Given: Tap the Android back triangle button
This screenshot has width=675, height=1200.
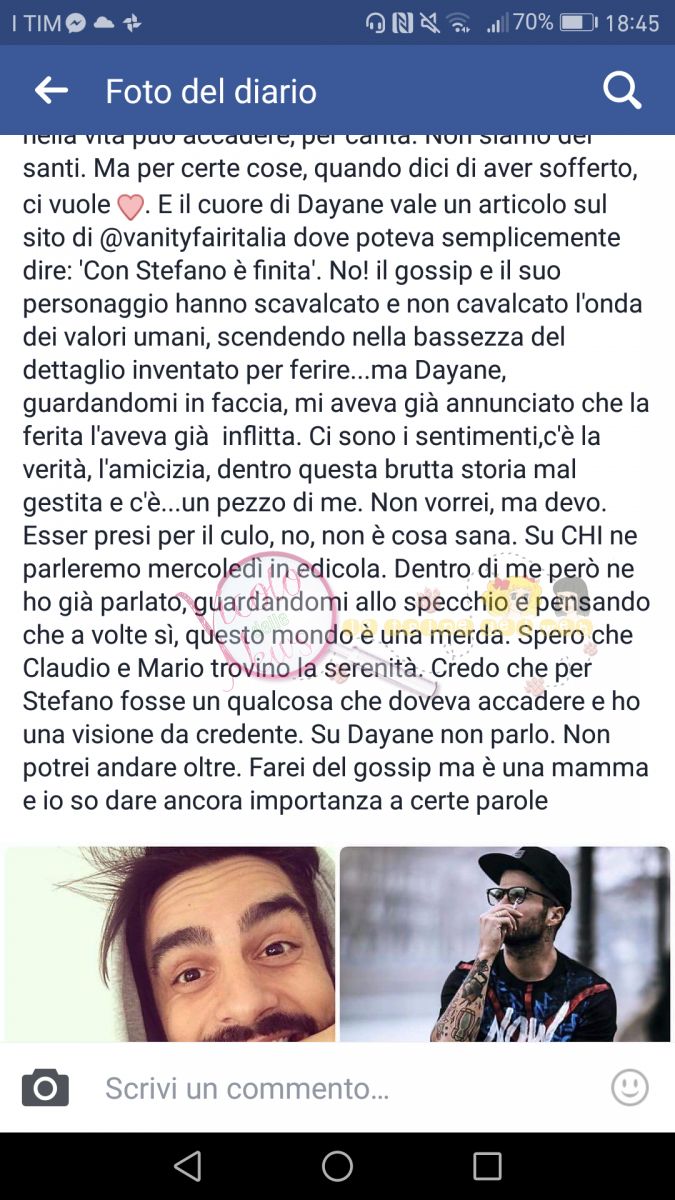Looking at the screenshot, I should click(187, 1166).
